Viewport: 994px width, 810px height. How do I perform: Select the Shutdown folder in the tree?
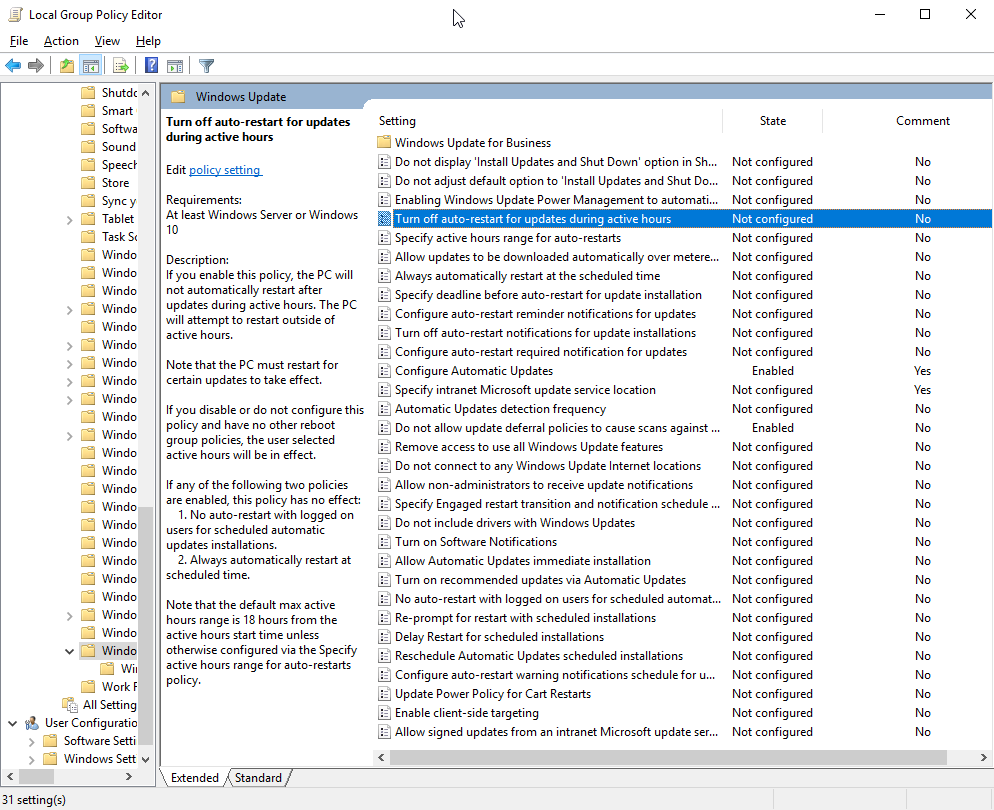point(119,93)
